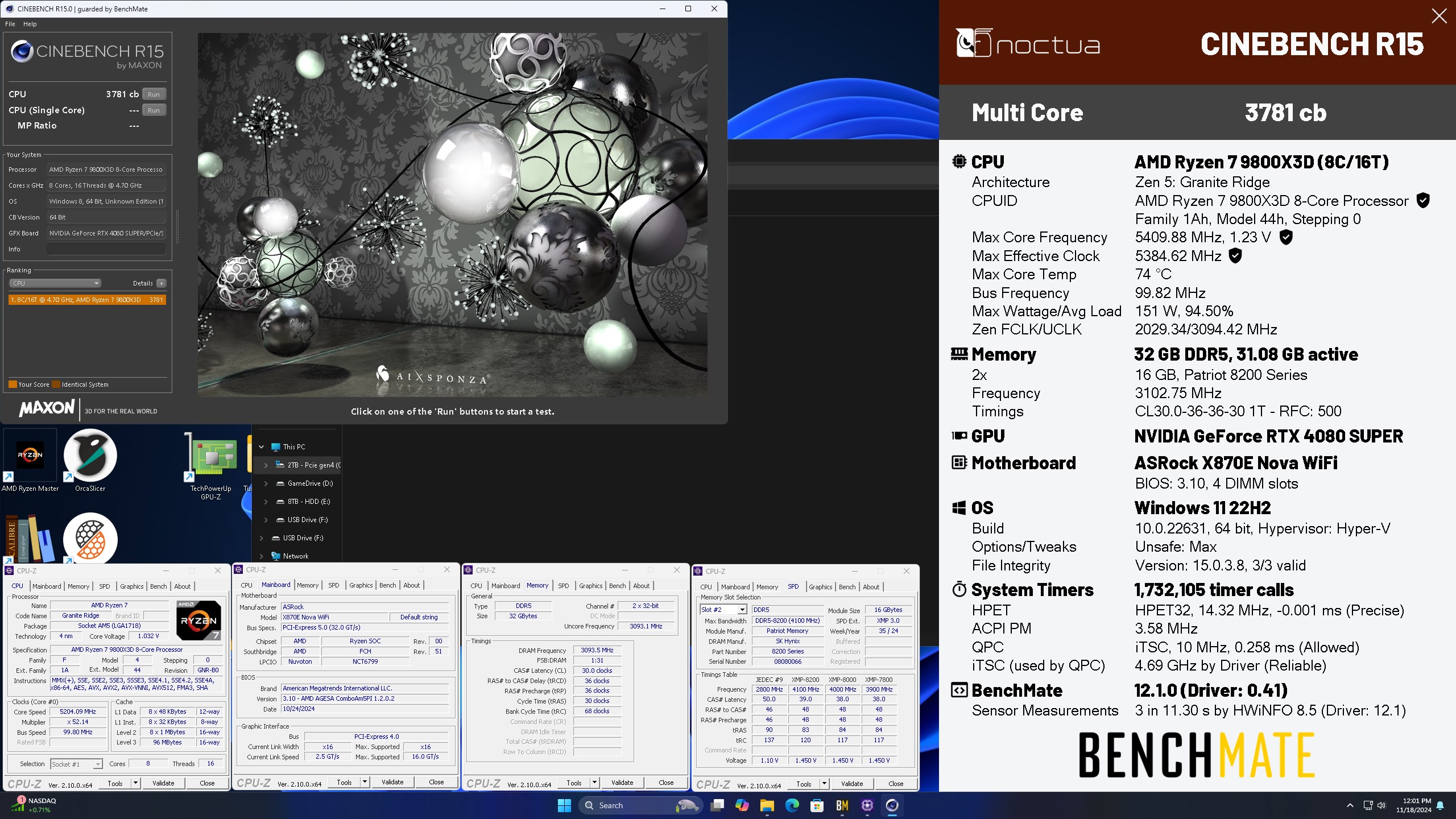Open the Tools dropdown arrow in first CPU-Z
1456x819 pixels.
pyautogui.click(x=135, y=783)
